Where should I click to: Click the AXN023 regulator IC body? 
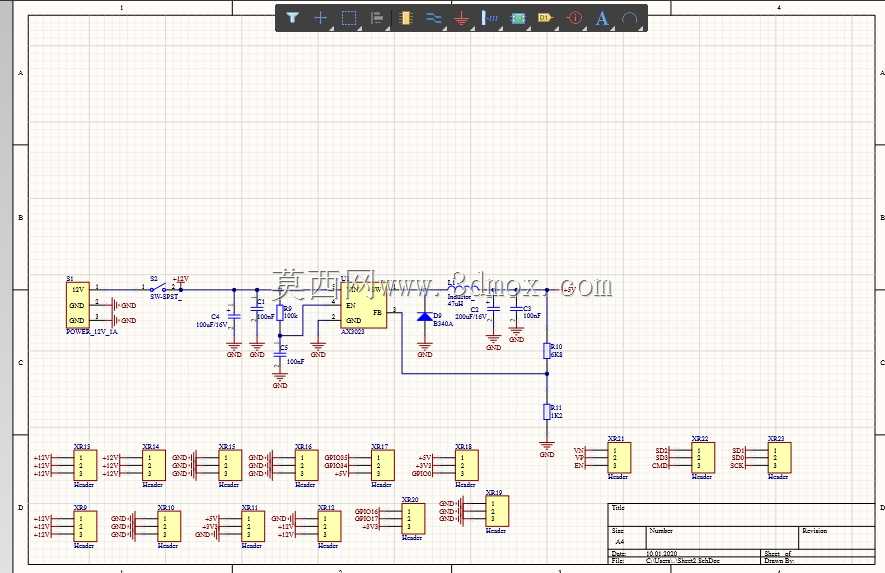(363, 305)
